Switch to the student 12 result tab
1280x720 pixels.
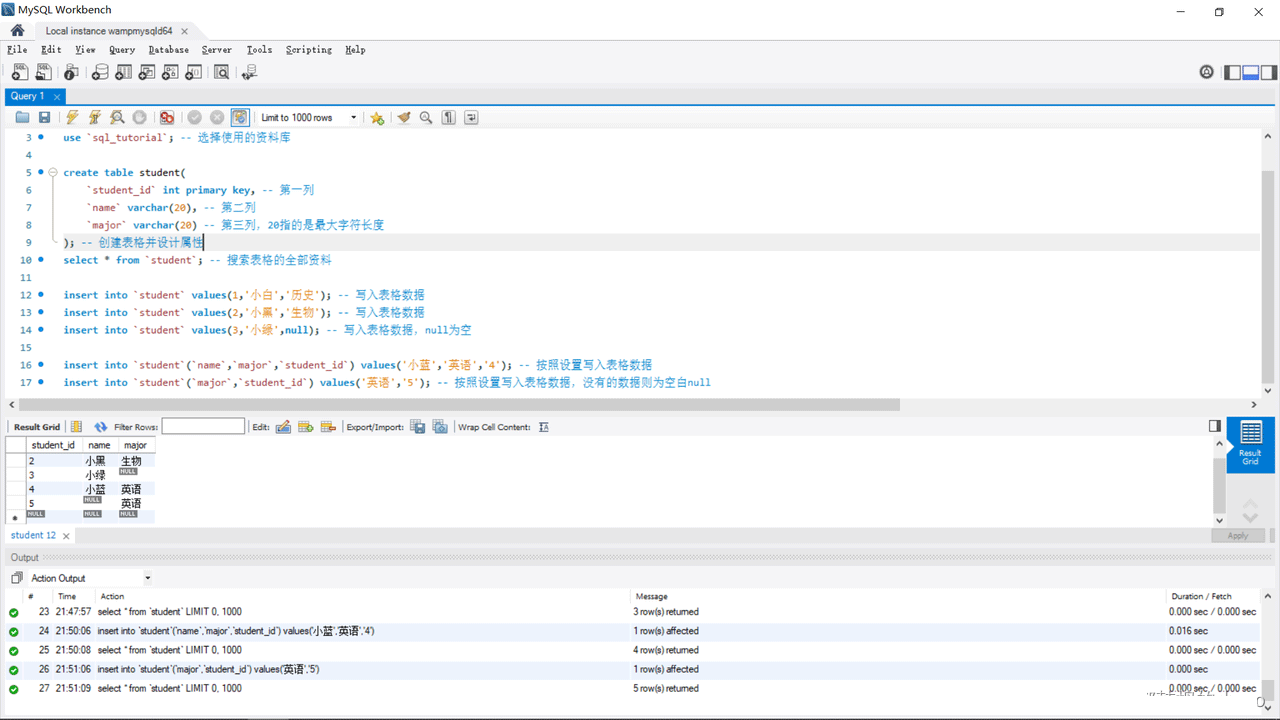pos(33,535)
